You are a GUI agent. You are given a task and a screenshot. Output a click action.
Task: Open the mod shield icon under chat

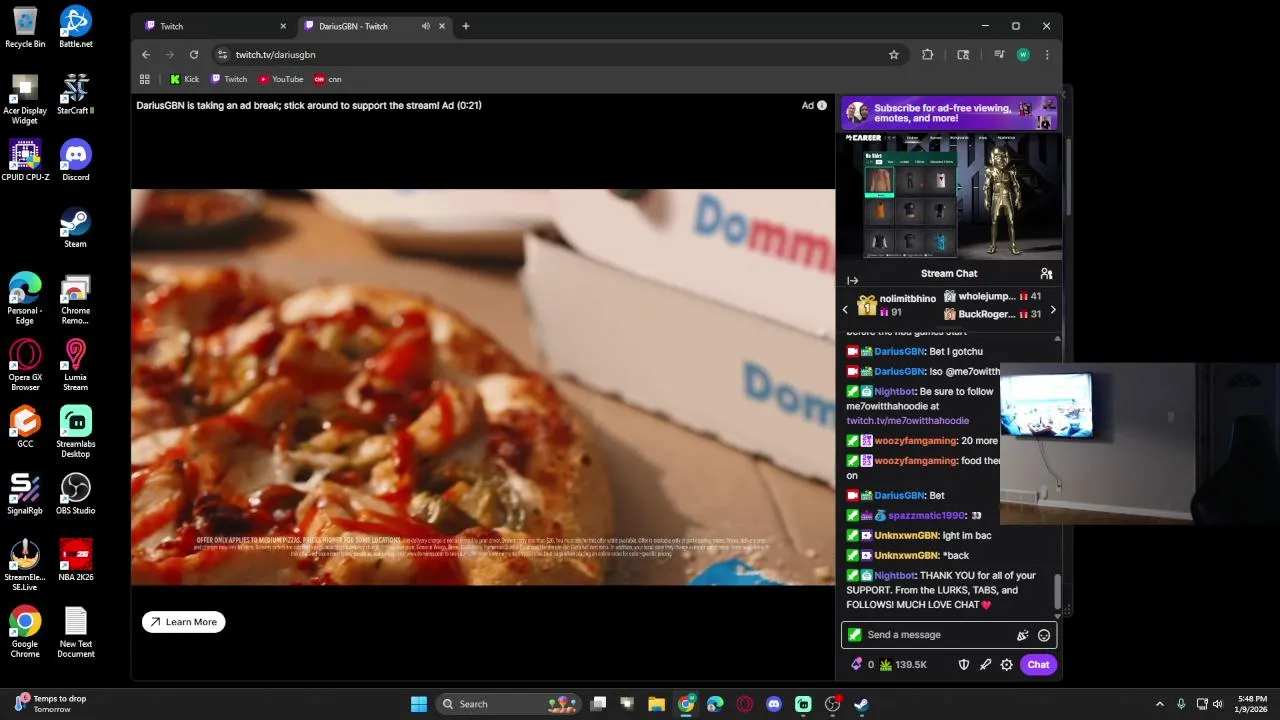point(964,664)
